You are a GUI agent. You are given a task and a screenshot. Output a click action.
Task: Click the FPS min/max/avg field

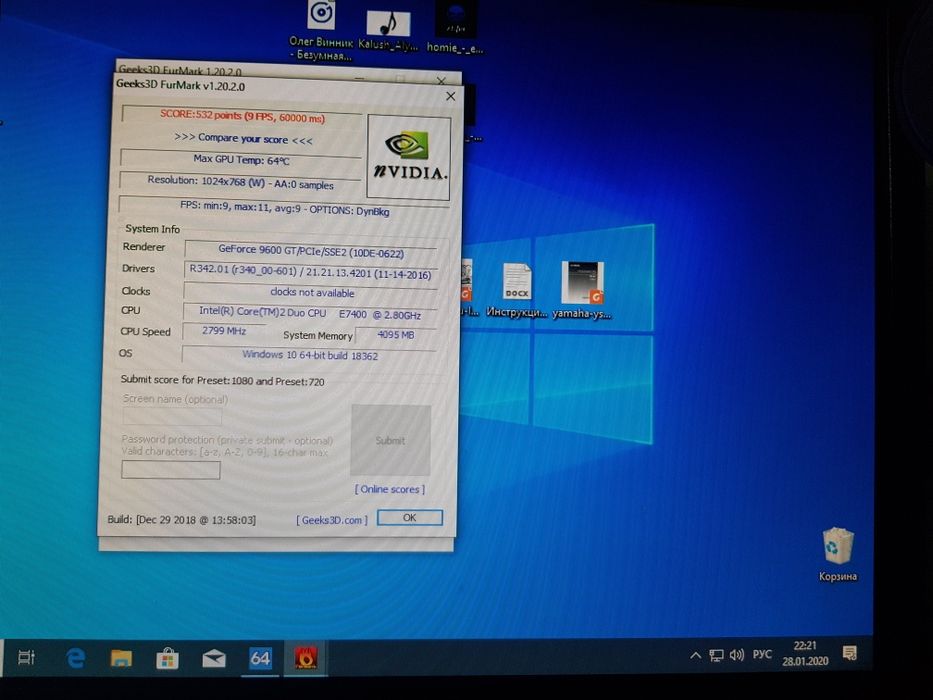pos(284,209)
